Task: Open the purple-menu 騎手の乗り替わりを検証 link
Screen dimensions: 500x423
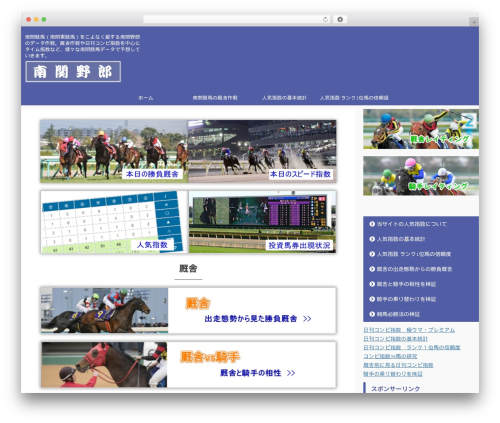Action: coord(406,299)
